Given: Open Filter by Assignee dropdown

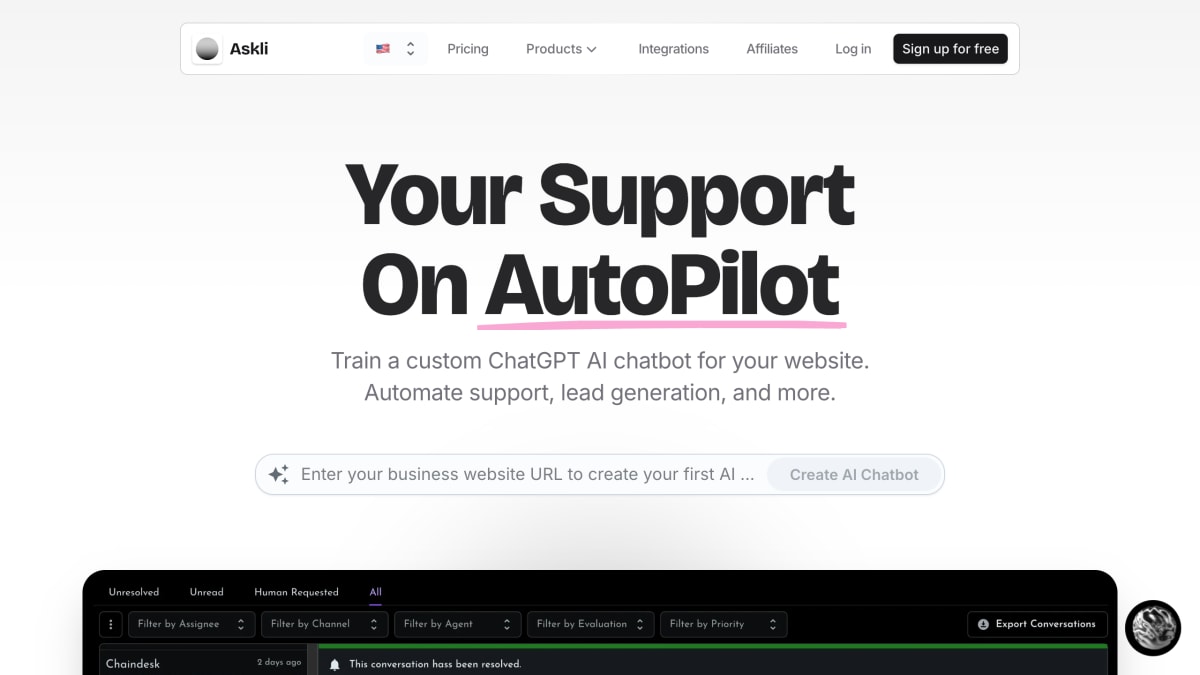Looking at the screenshot, I should click(192, 624).
